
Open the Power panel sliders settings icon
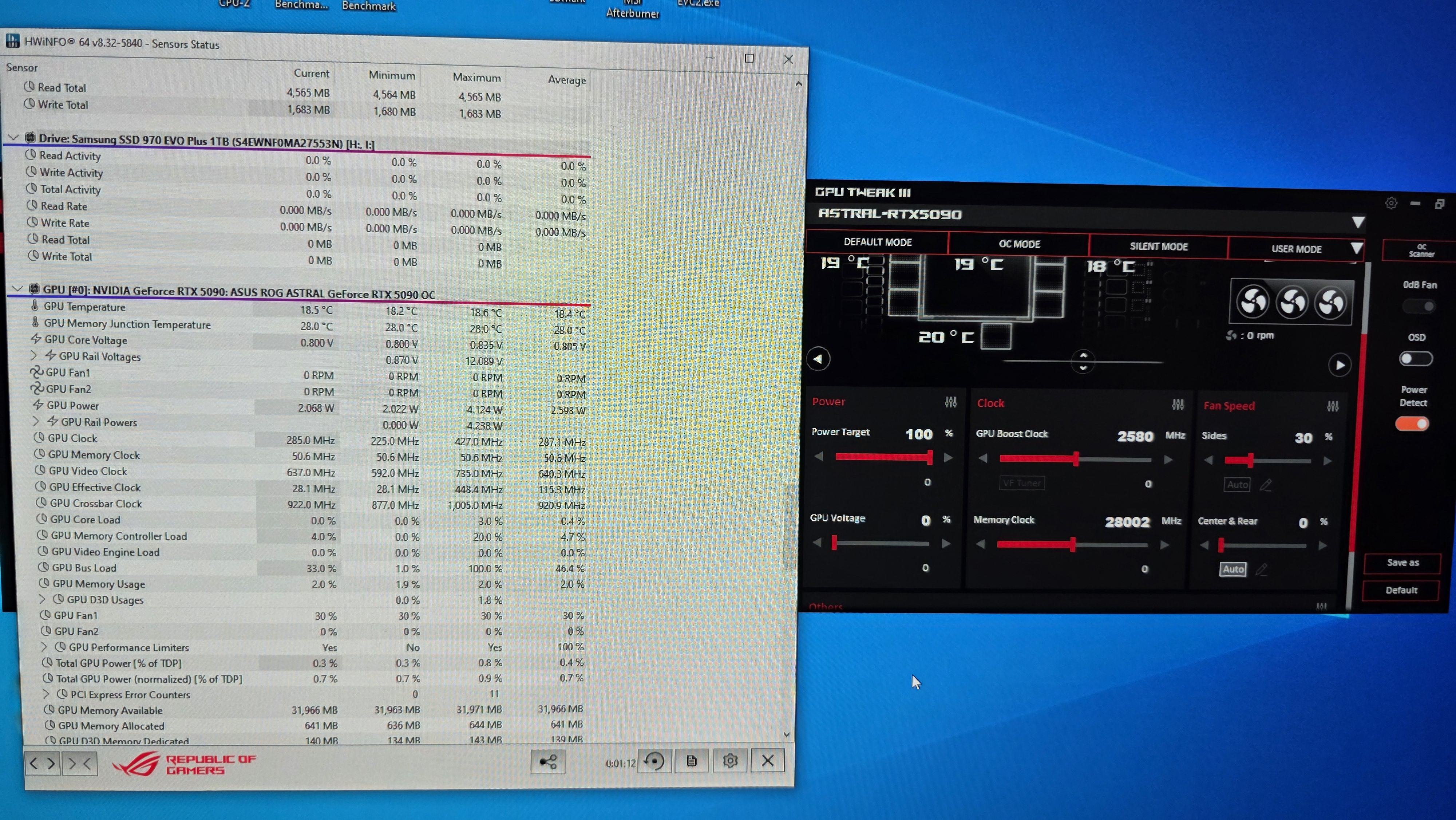950,402
